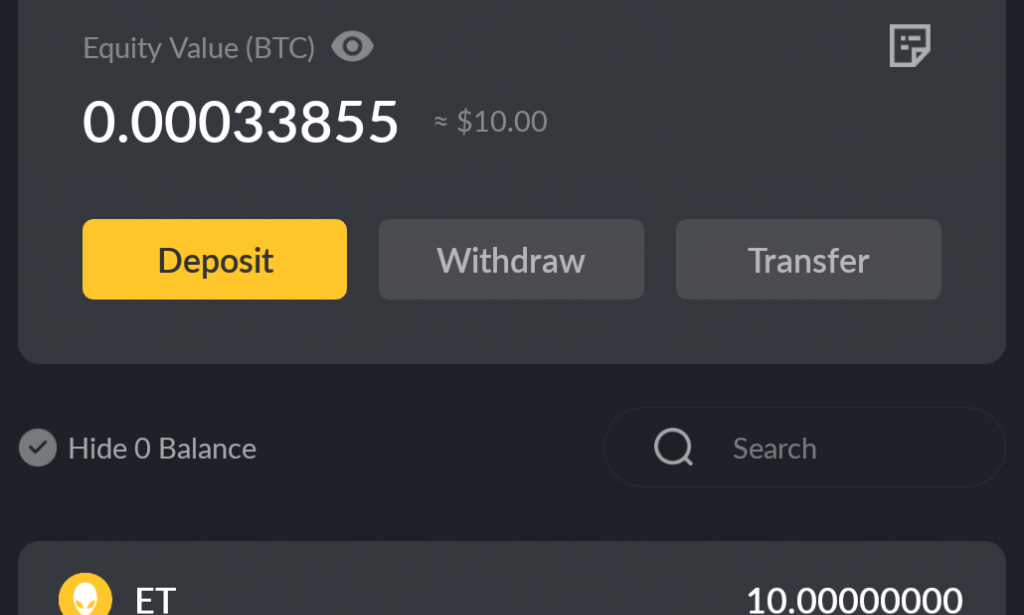Image resolution: width=1024 pixels, height=615 pixels.
Task: Click the Hide 0 Balance label text
Action: [x=162, y=448]
